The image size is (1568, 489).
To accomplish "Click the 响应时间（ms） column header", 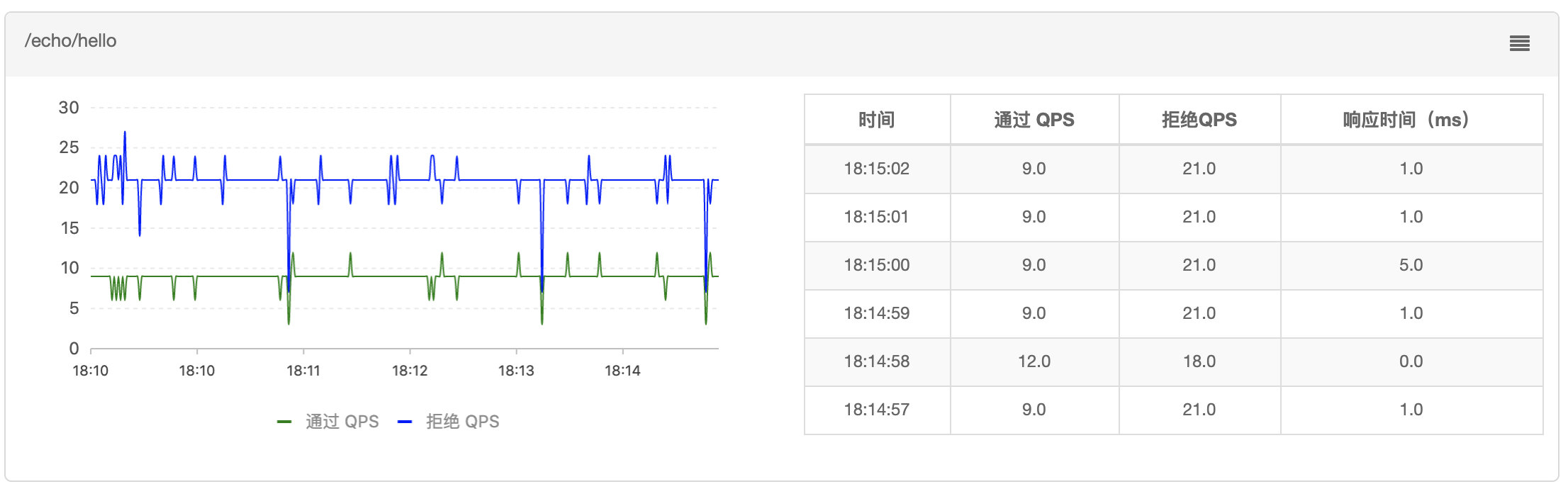I will (x=1411, y=120).
